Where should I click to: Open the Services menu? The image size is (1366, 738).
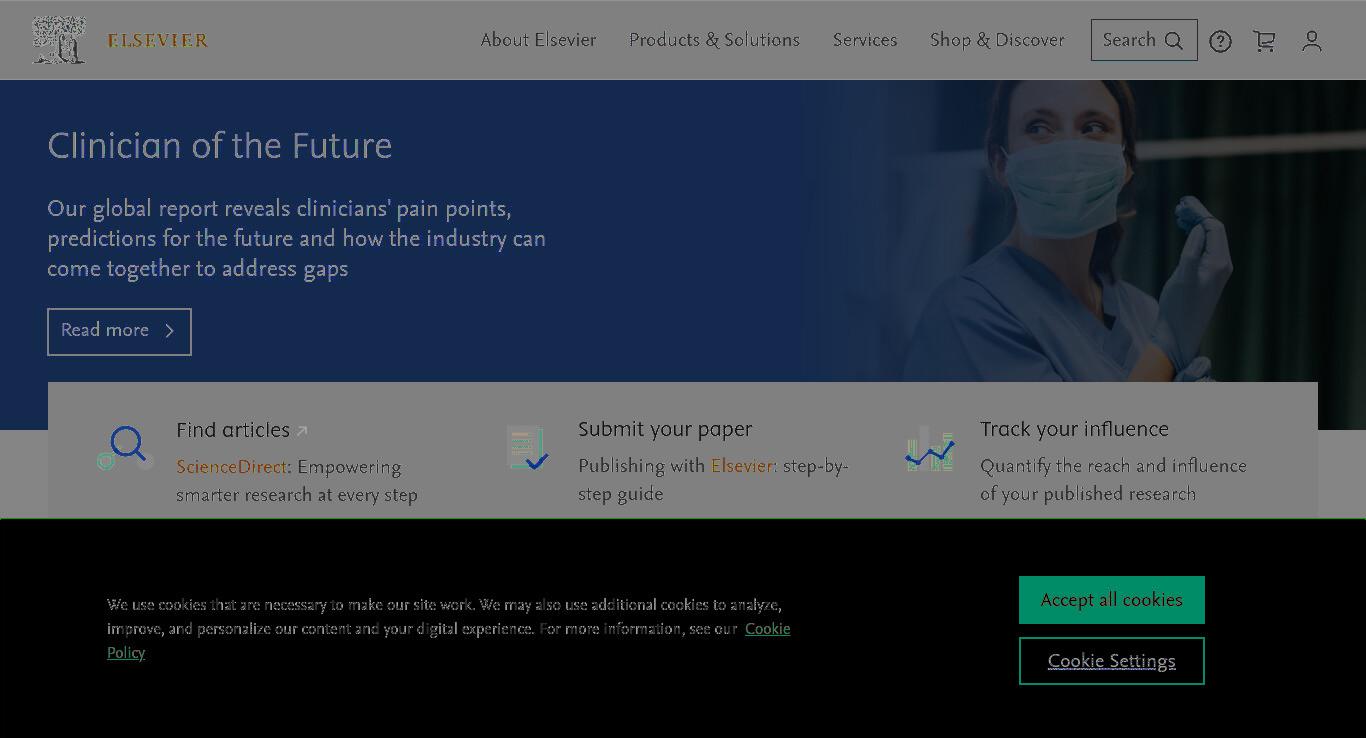point(865,40)
